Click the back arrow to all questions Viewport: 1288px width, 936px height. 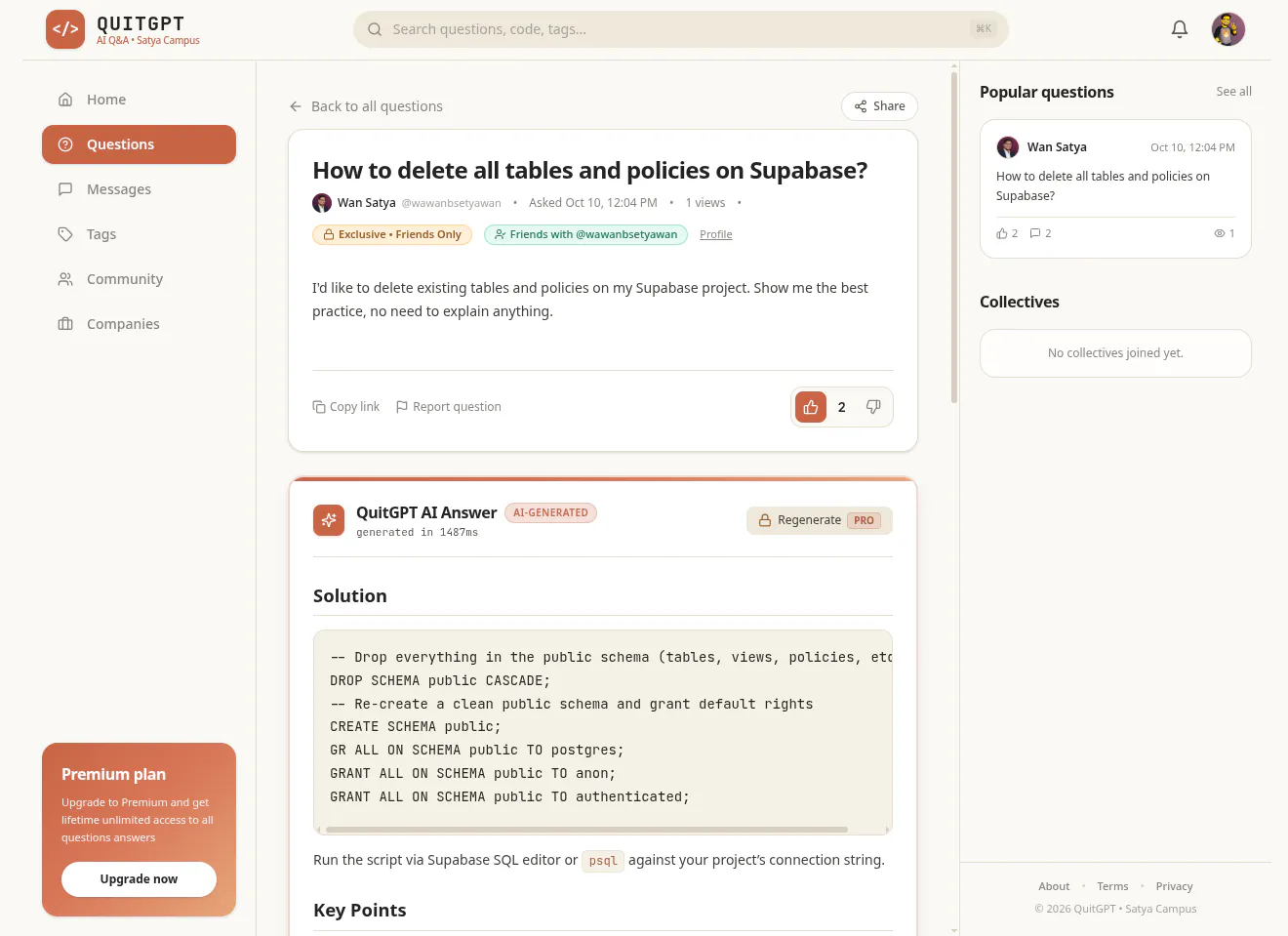click(296, 106)
